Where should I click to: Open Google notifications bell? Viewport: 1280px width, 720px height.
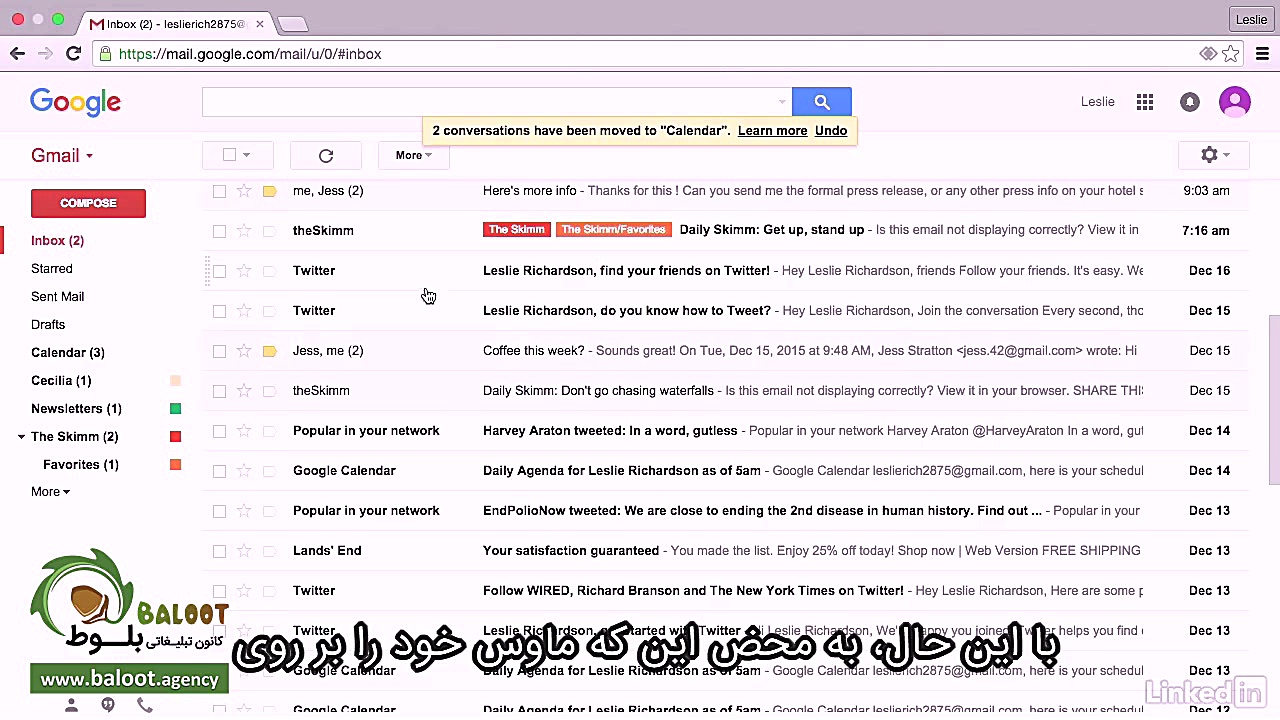(x=1189, y=101)
